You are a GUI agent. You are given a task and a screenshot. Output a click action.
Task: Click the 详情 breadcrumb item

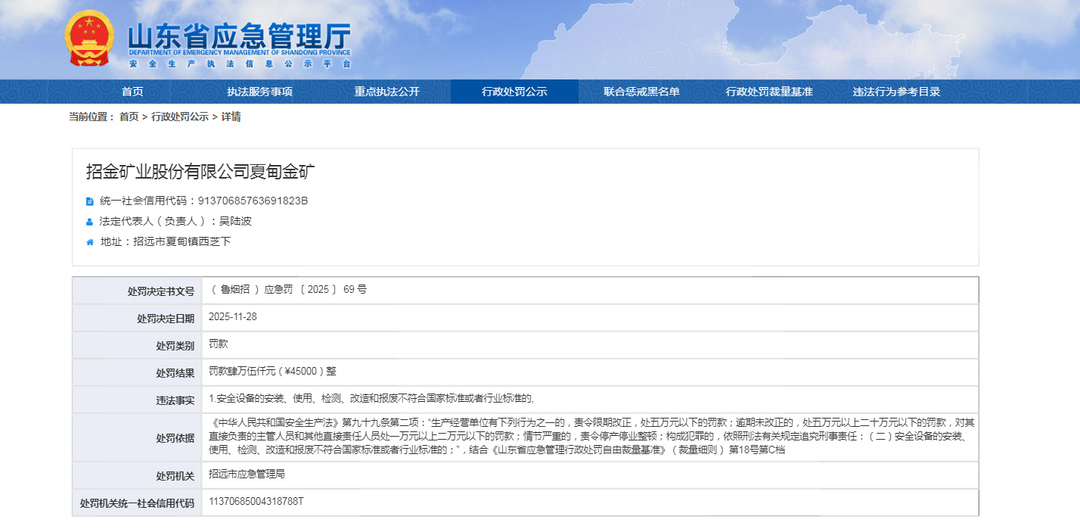(231, 117)
